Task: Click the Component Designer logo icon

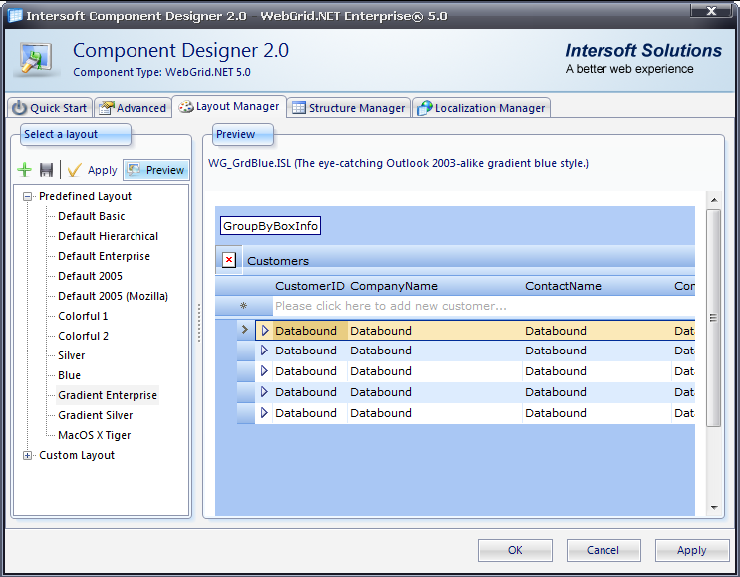Action: tap(36, 59)
